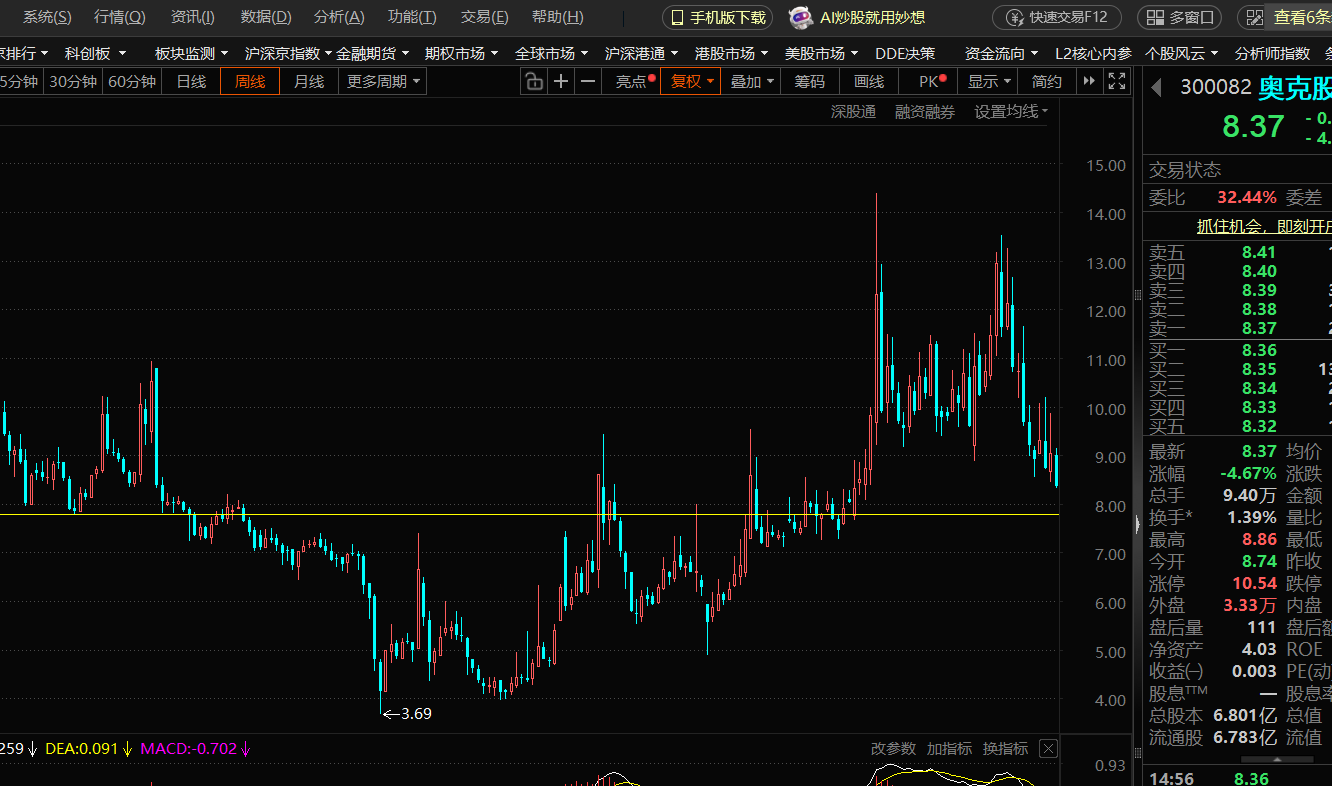Click 换指标 to change indicator
Screen dimensions: 1332x786
point(1005,748)
